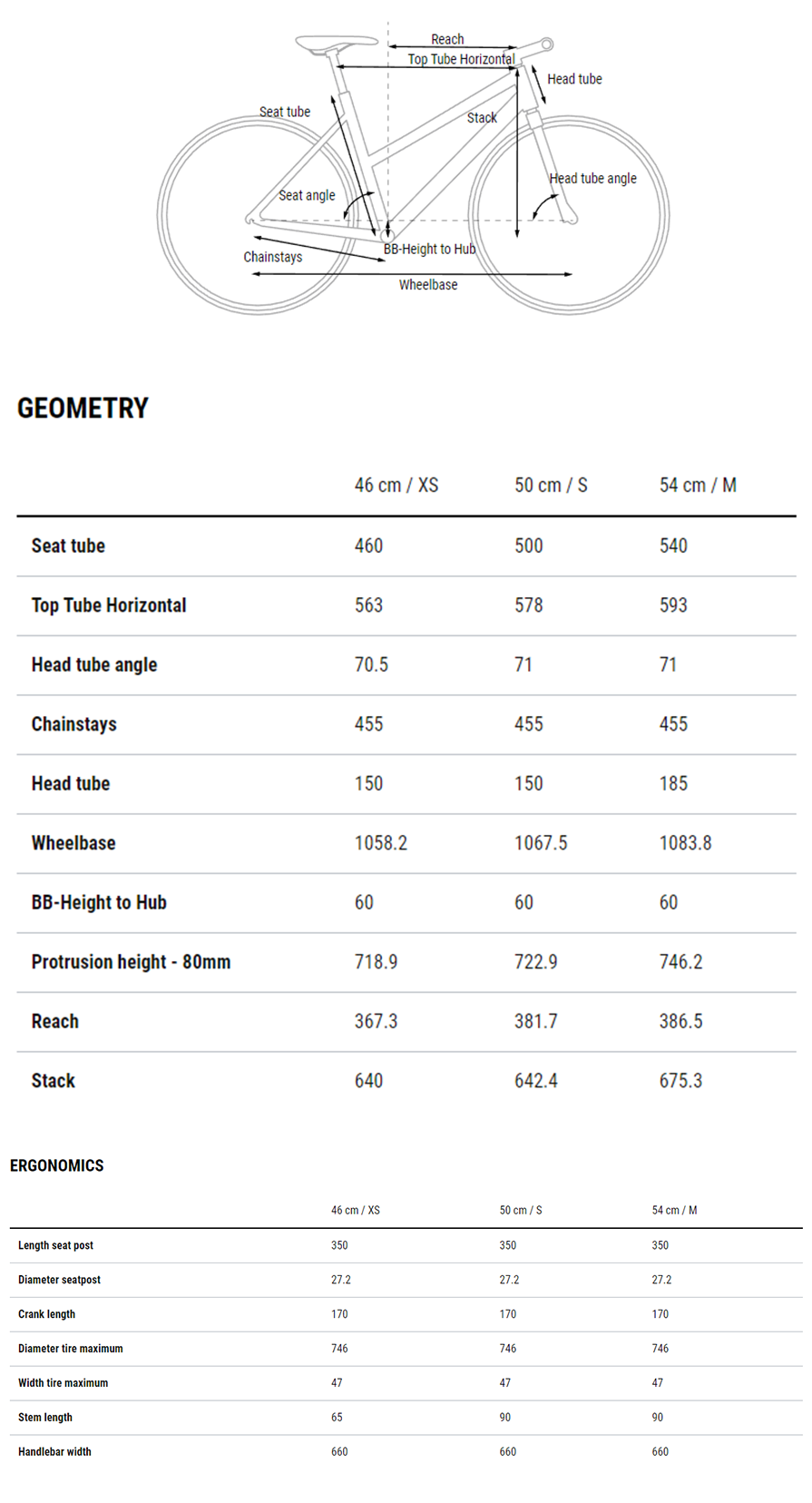Click the GEOMETRY heading

coord(83,408)
